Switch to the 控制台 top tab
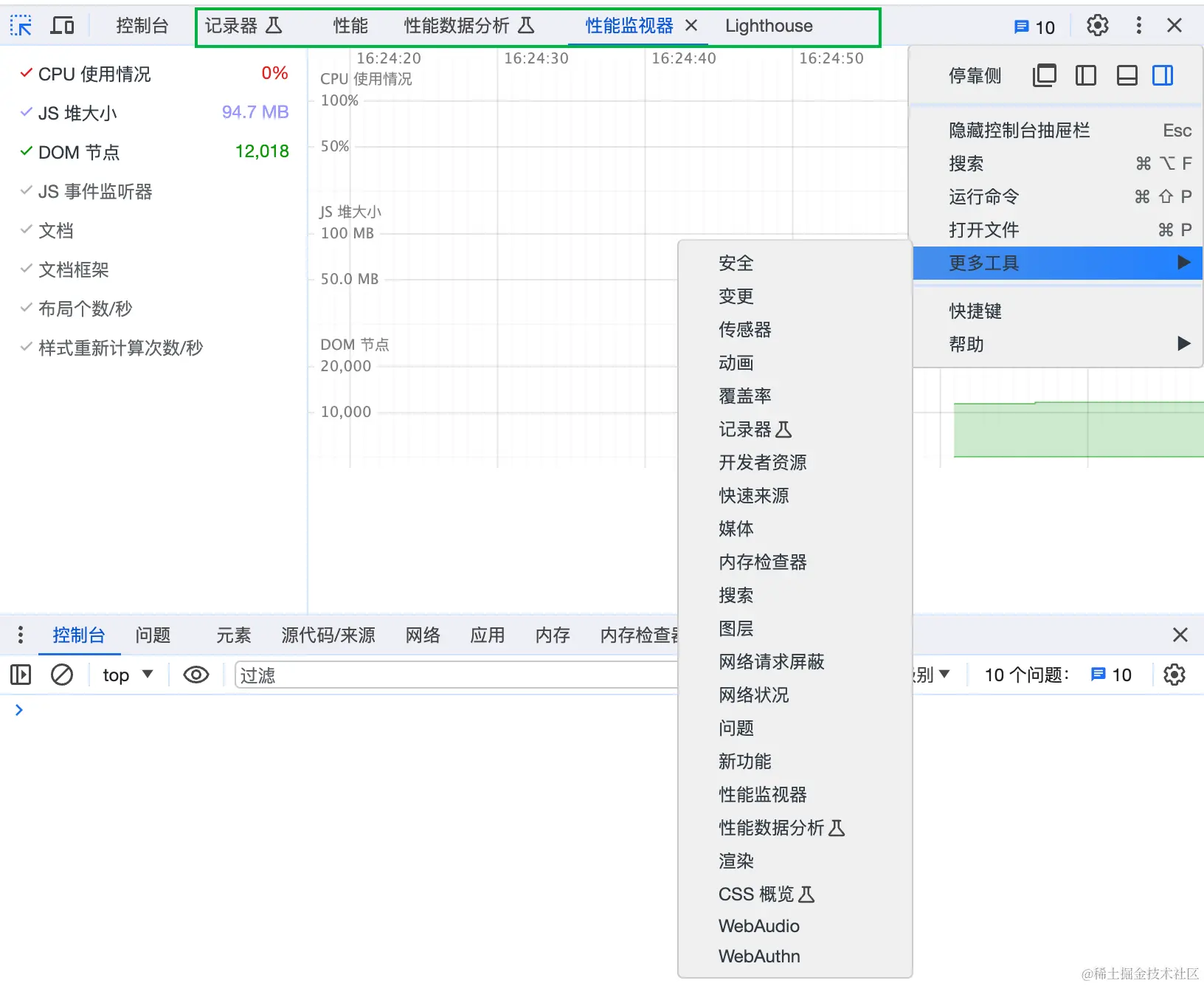Screen dimensions: 1204x986 (142, 26)
